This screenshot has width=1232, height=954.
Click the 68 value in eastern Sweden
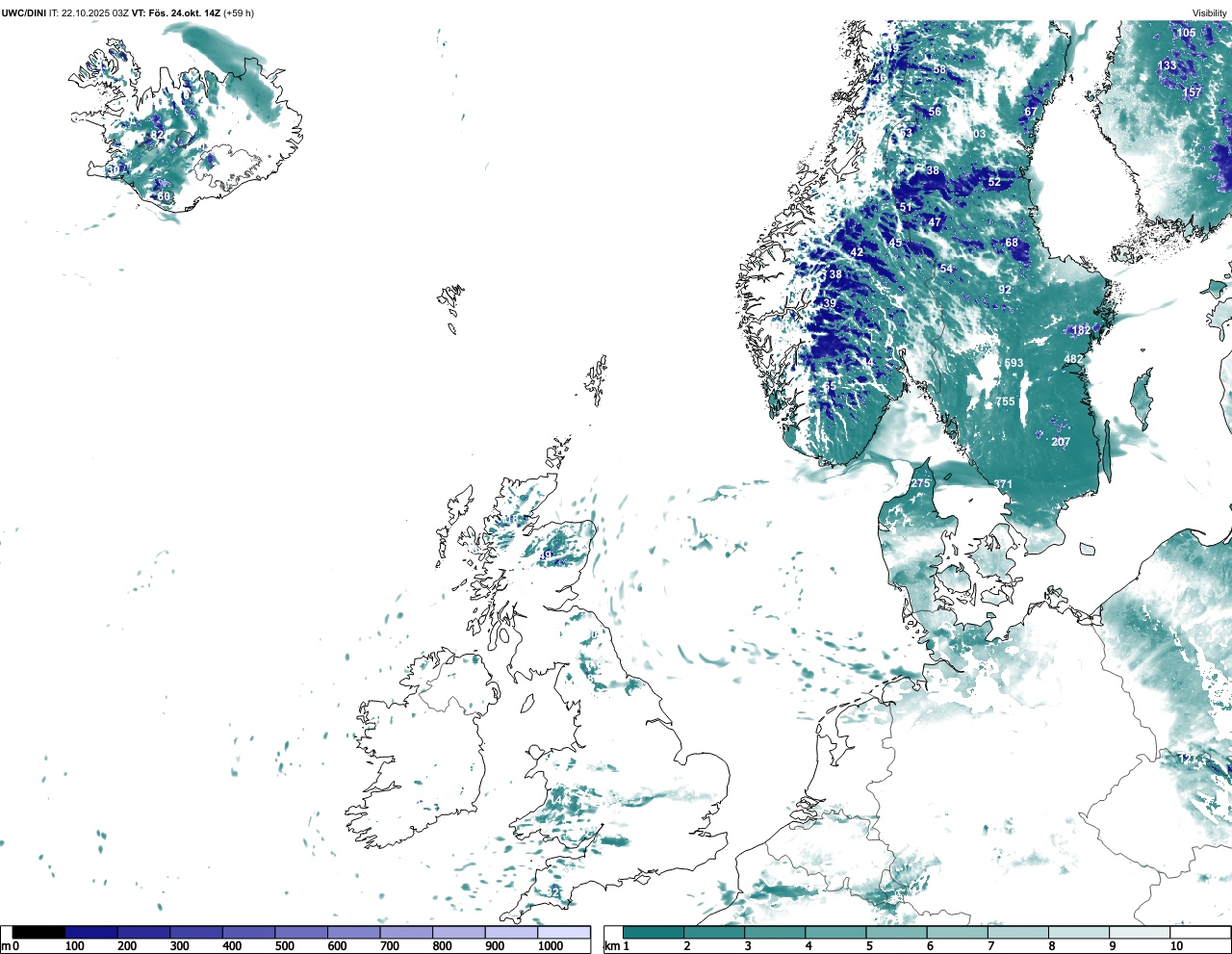tap(1012, 243)
